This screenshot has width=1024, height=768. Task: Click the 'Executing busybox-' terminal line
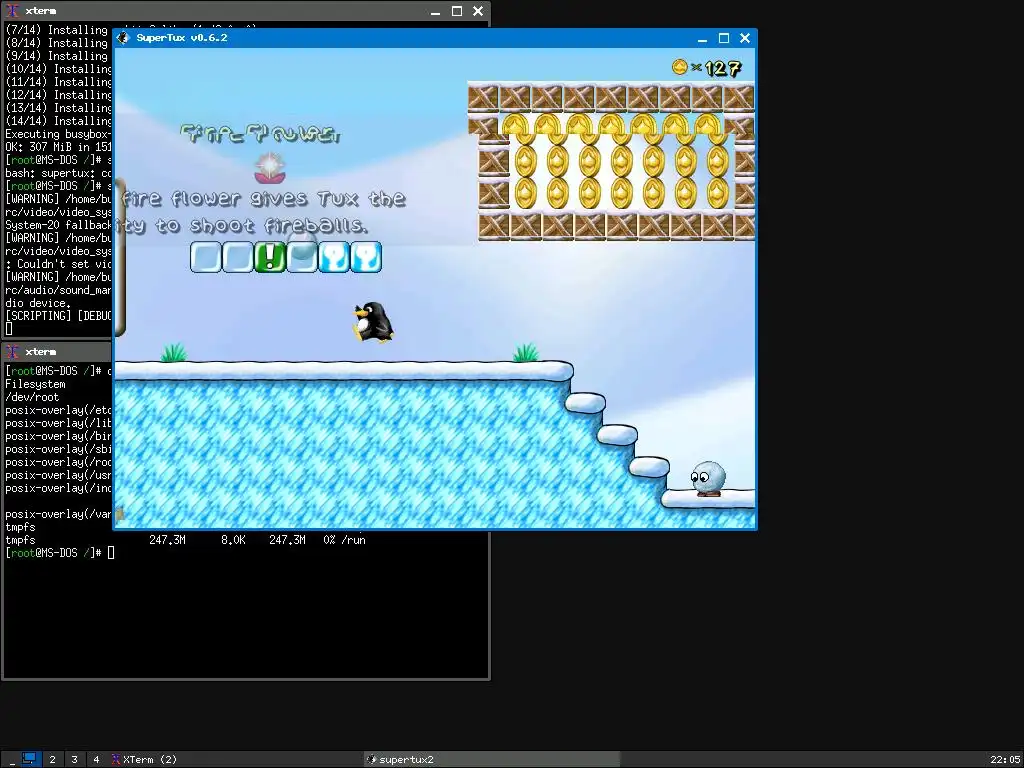[59, 134]
